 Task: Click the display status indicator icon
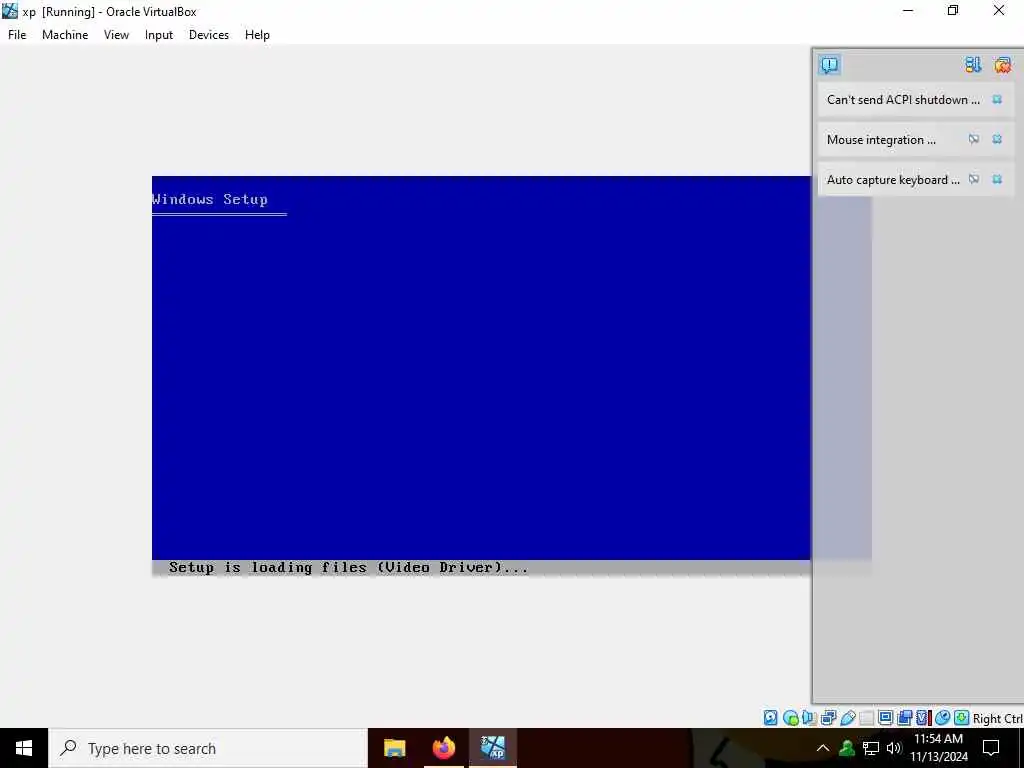pos(886,717)
